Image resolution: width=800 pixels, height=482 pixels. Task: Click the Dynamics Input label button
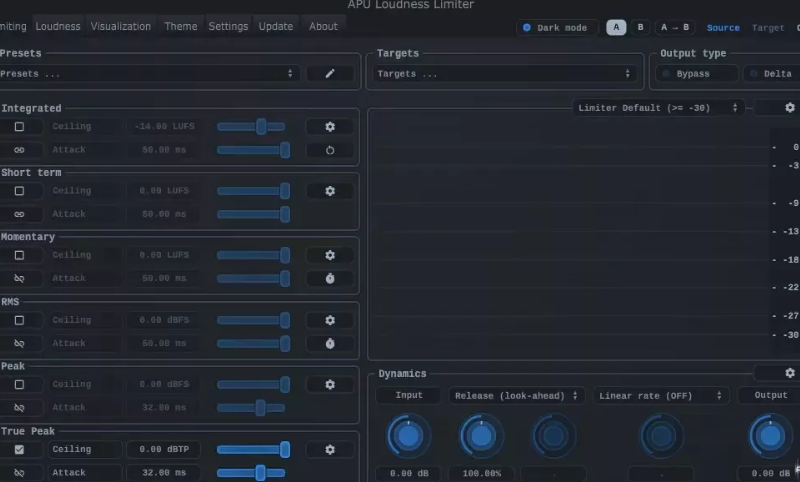(x=409, y=395)
